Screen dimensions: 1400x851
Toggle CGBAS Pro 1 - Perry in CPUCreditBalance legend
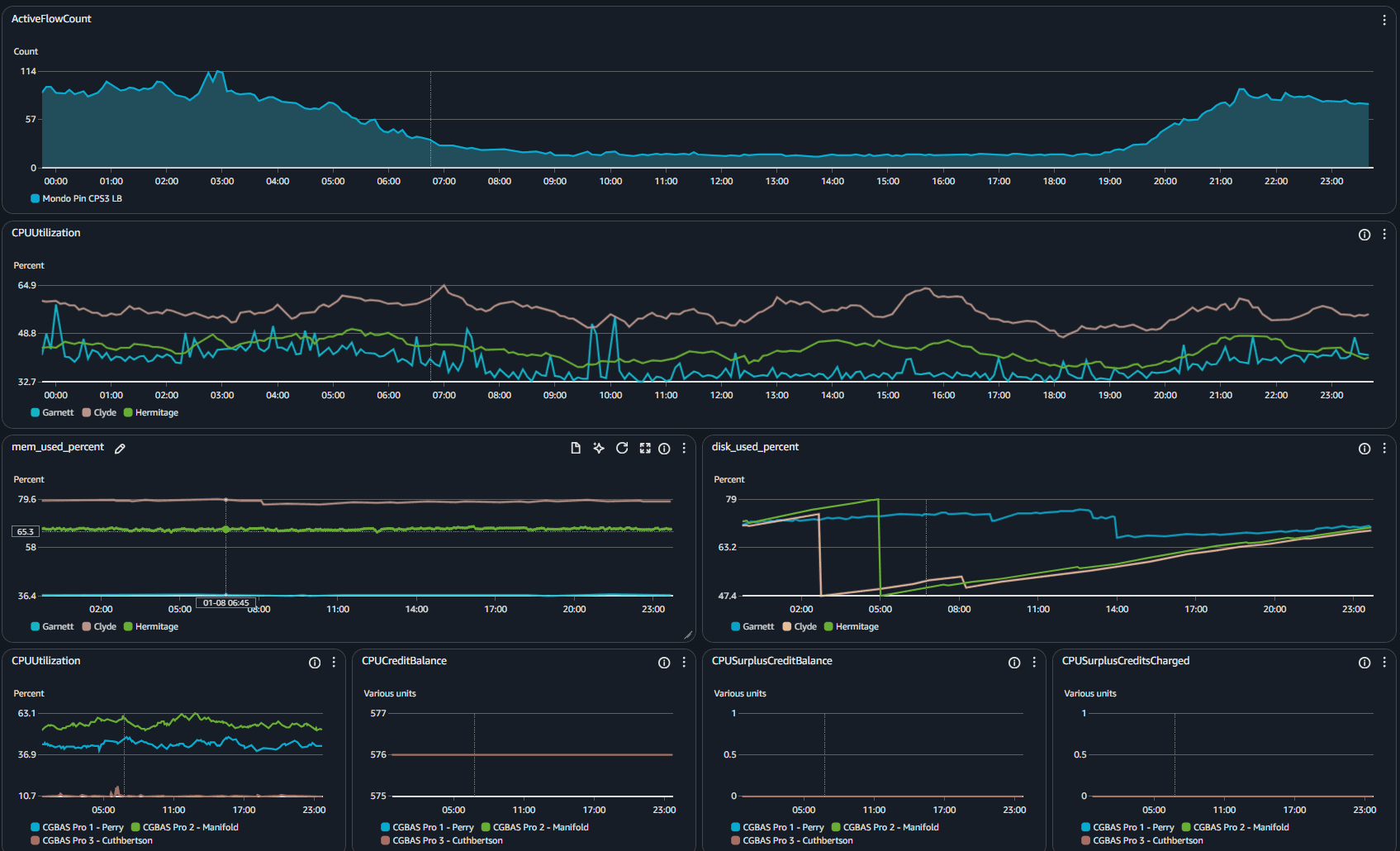click(x=427, y=827)
